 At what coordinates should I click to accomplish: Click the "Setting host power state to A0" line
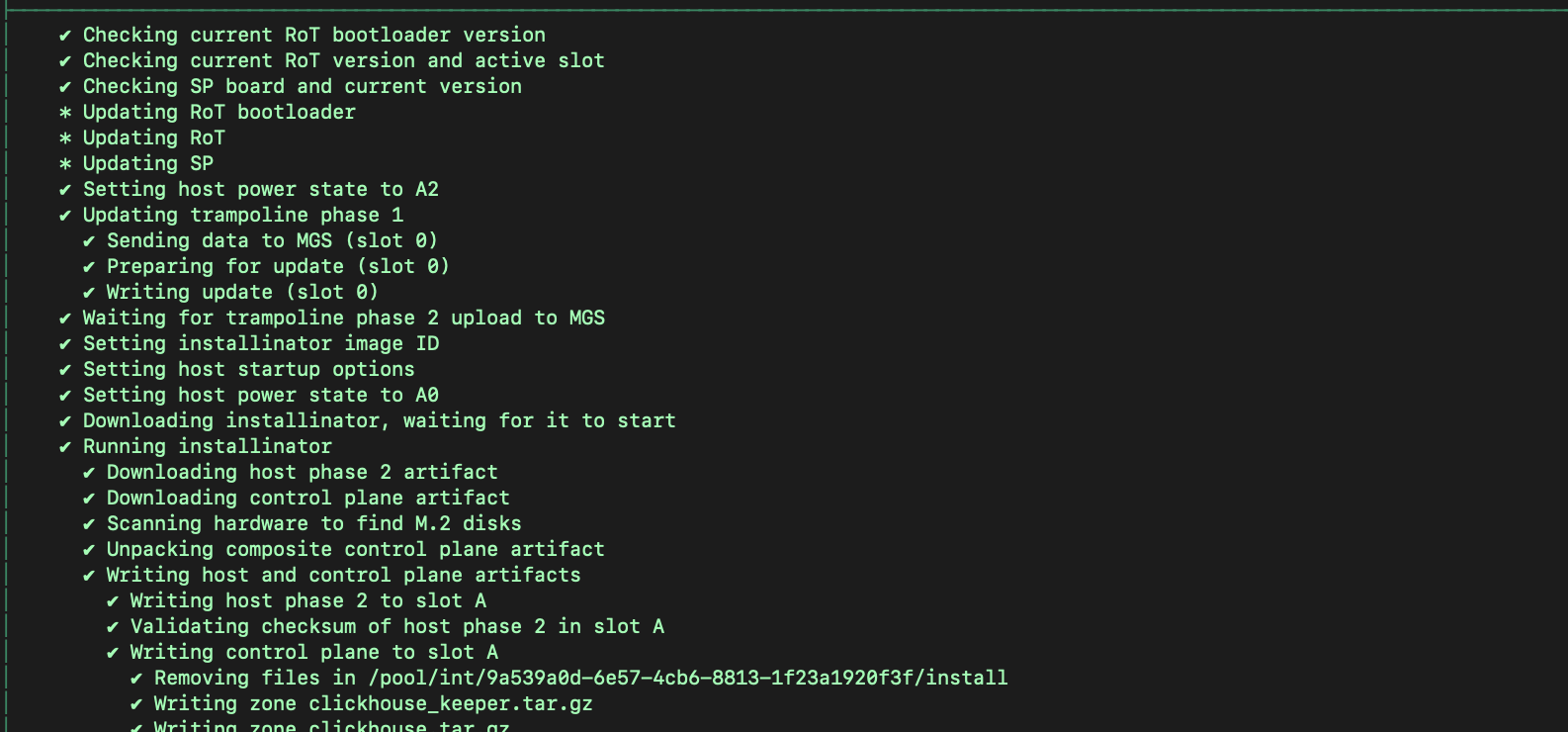click(x=260, y=396)
